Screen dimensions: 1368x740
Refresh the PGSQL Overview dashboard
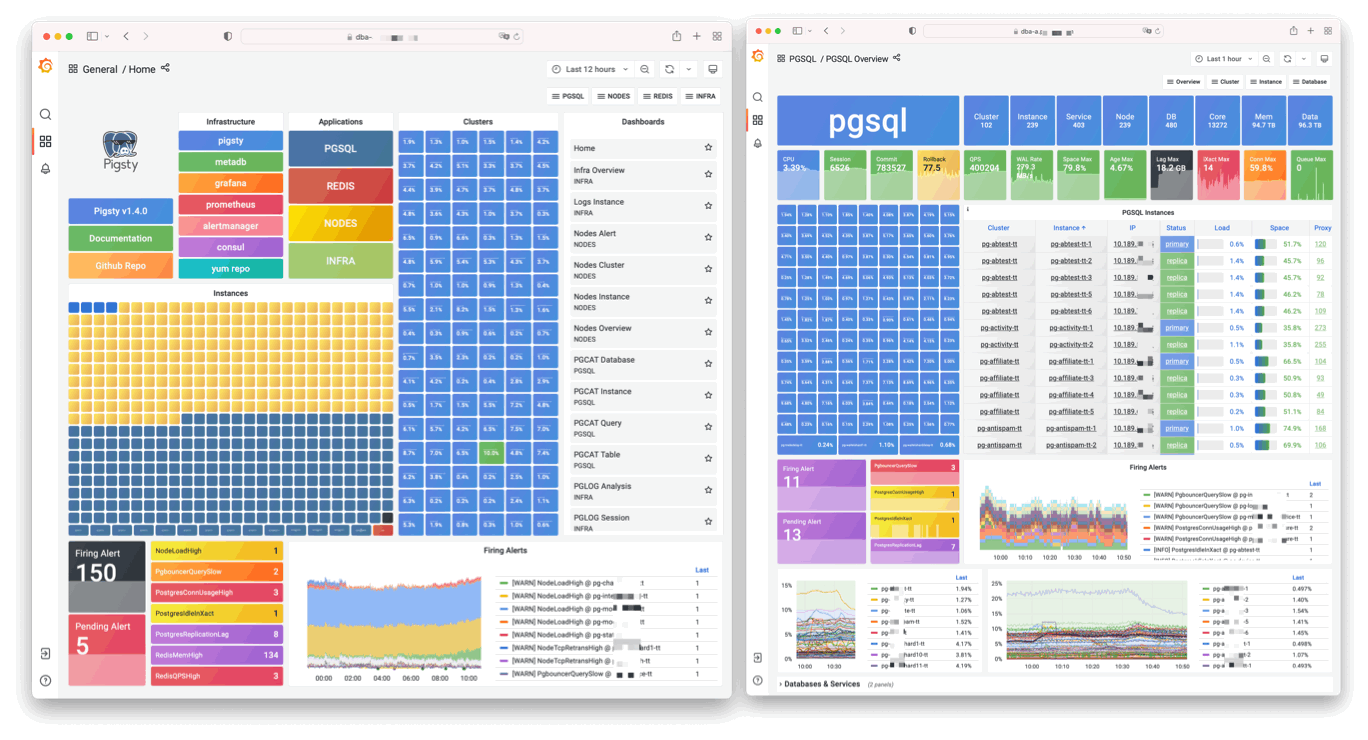click(x=1288, y=59)
